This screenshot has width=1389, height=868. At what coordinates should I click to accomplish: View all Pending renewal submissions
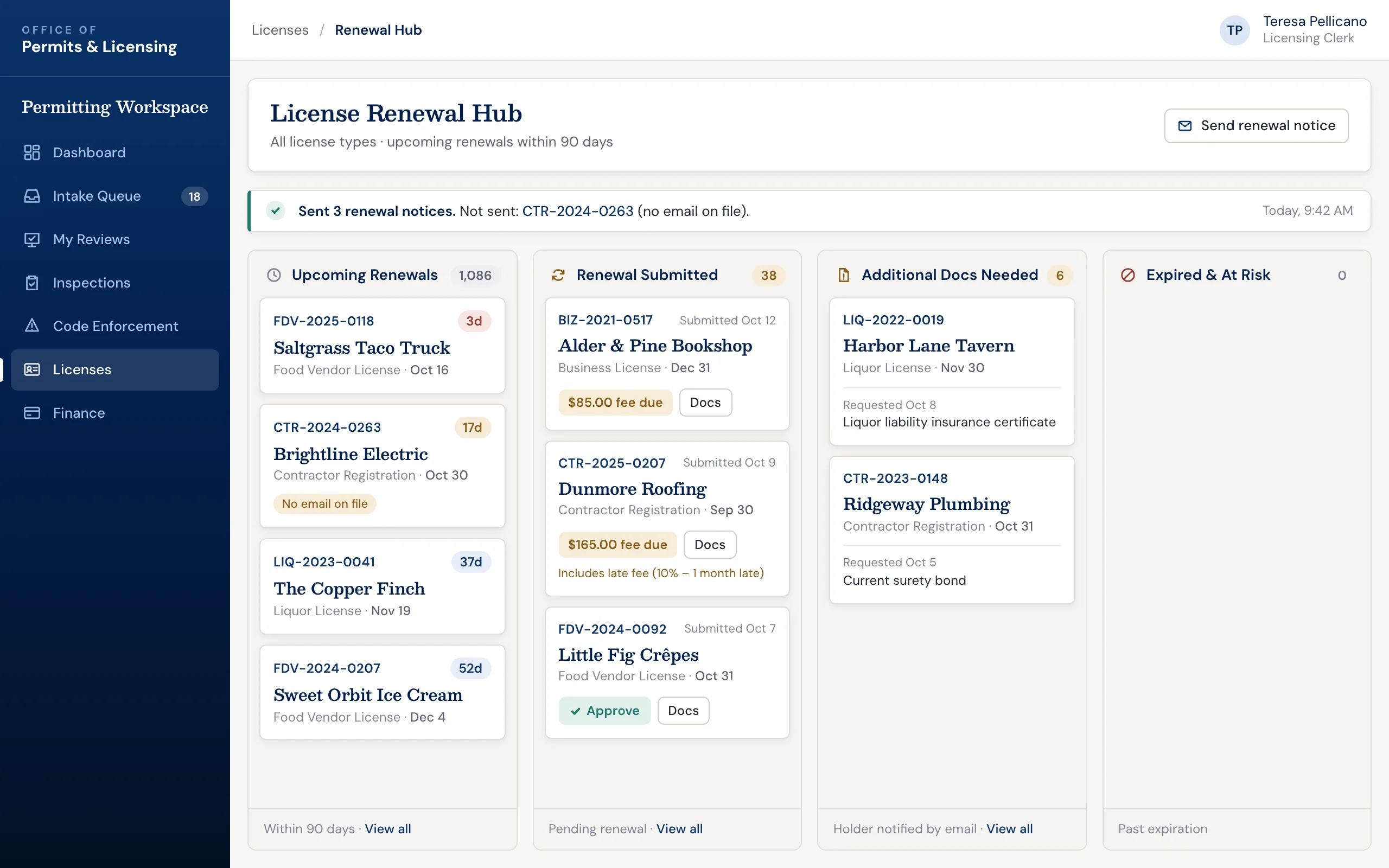tap(679, 829)
